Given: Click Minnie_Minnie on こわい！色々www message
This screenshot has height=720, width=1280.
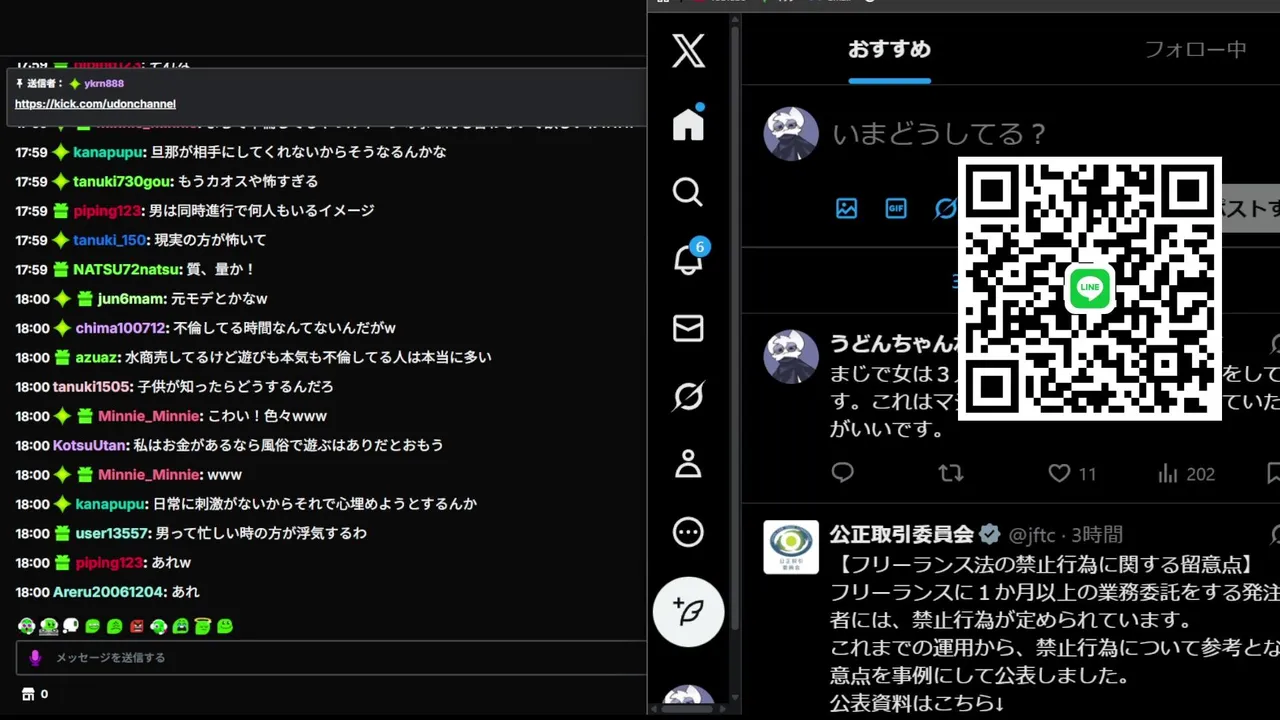Looking at the screenshot, I should (150, 416).
